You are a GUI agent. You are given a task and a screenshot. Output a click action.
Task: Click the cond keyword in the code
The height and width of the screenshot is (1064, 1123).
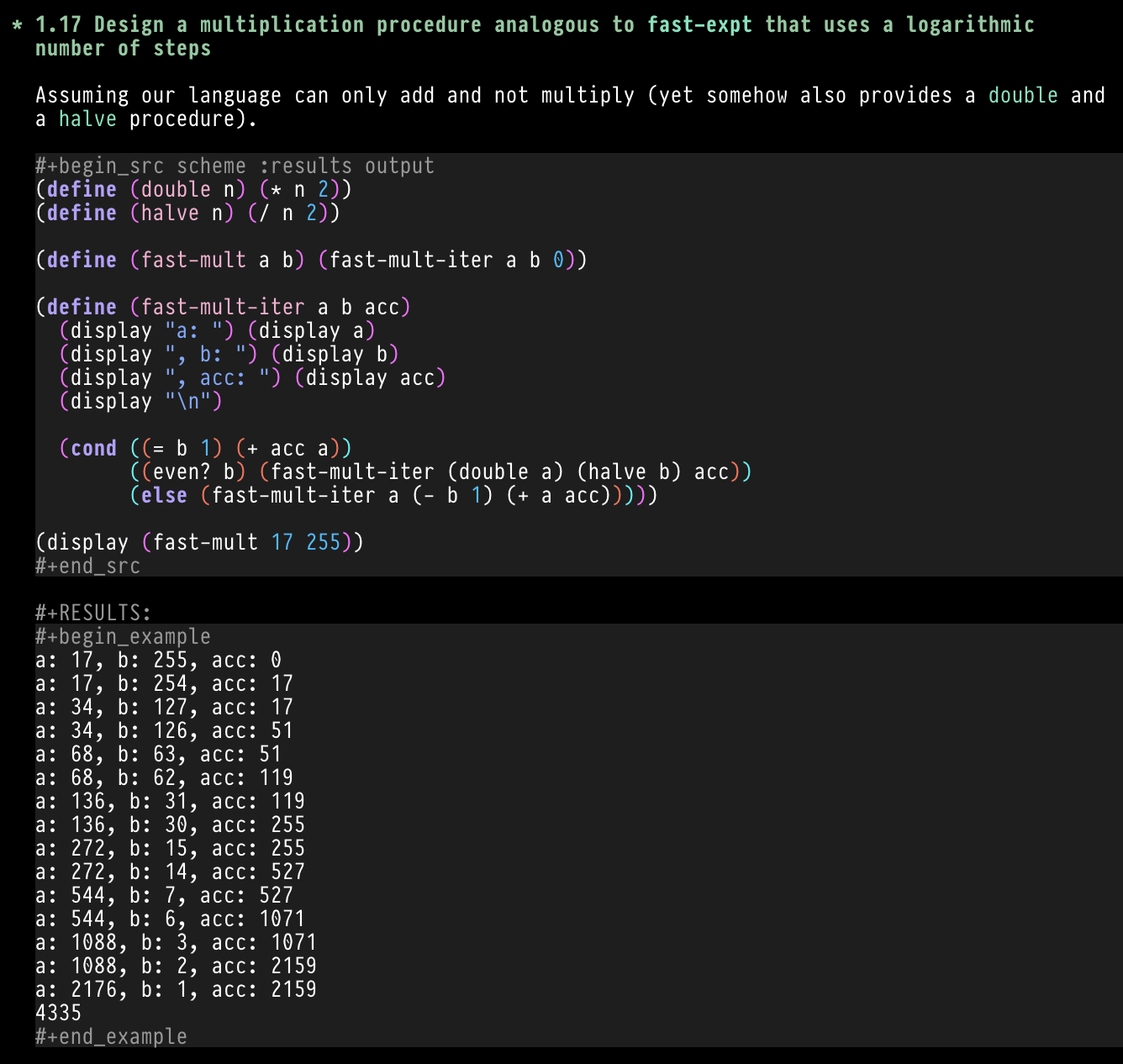tap(93, 448)
